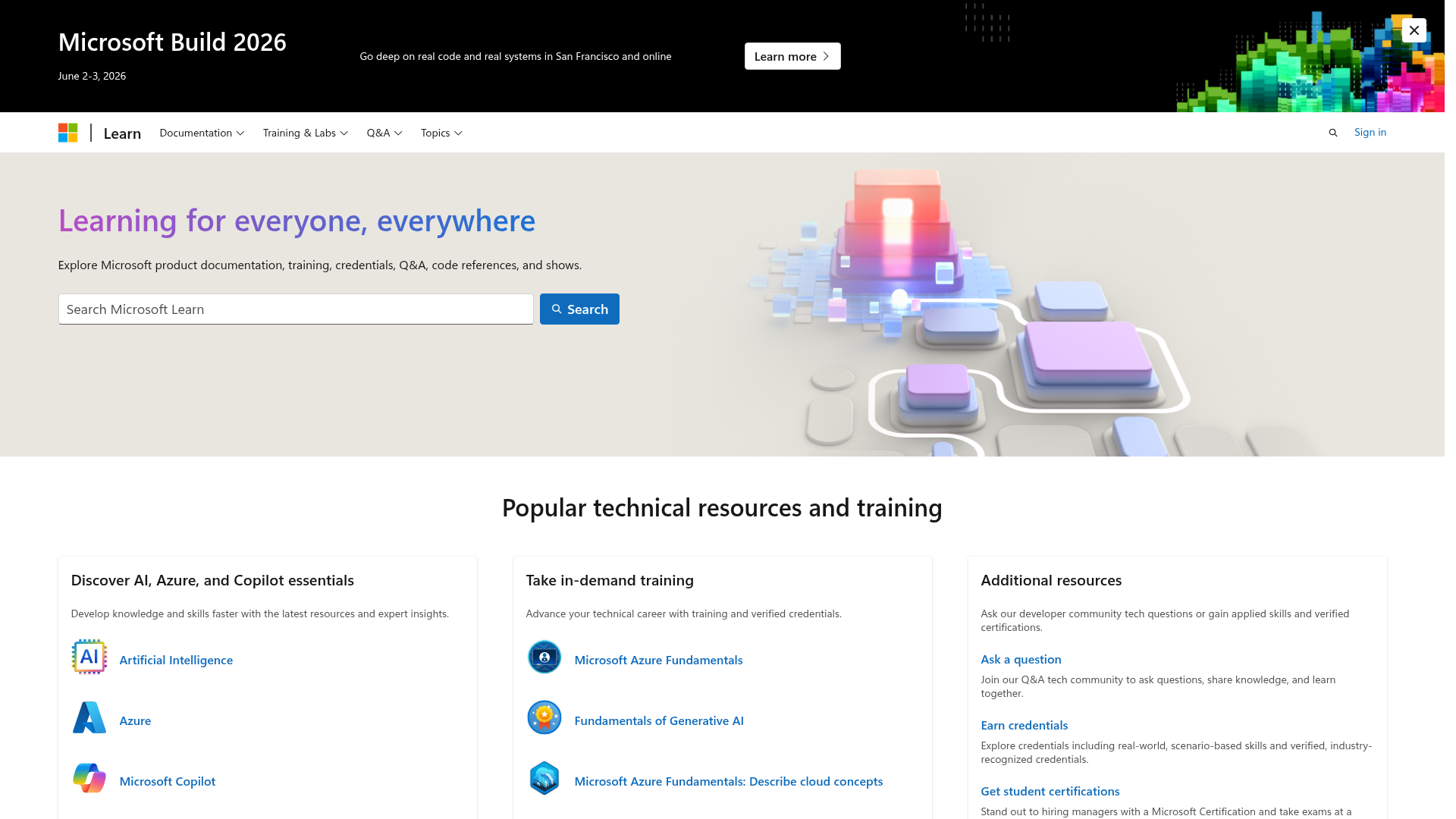1456x819 pixels.
Task: Click Get student certifications
Action: [x=1050, y=791]
